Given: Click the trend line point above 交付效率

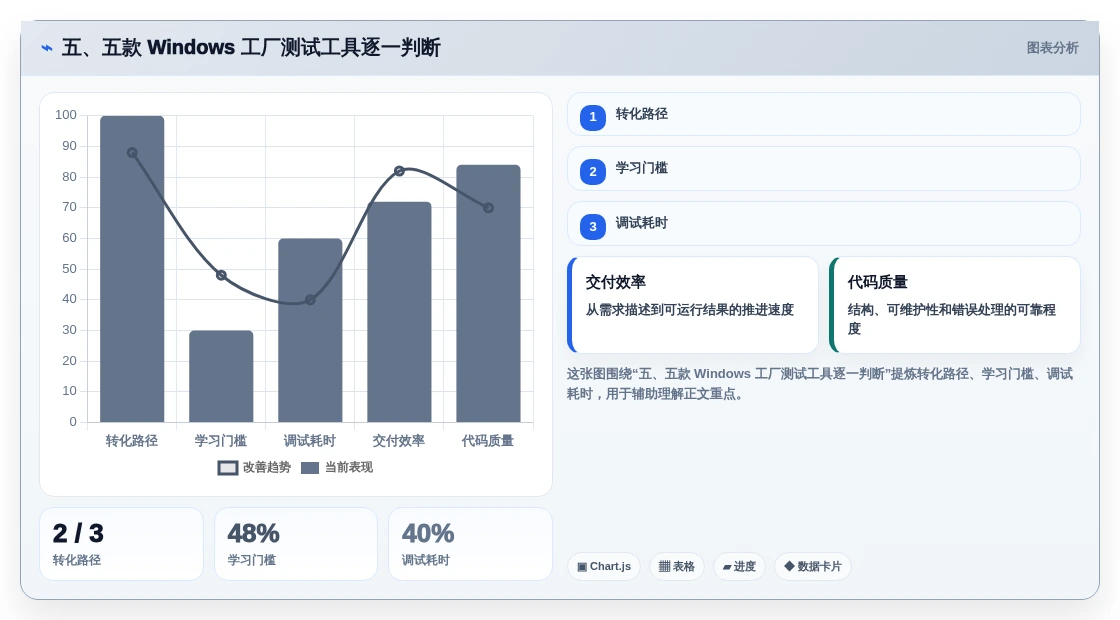Looking at the screenshot, I should tap(399, 171).
